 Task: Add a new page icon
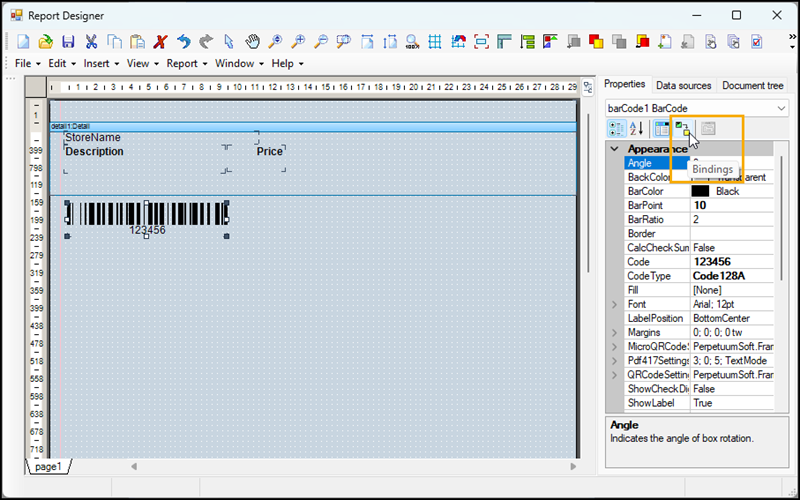point(664,41)
